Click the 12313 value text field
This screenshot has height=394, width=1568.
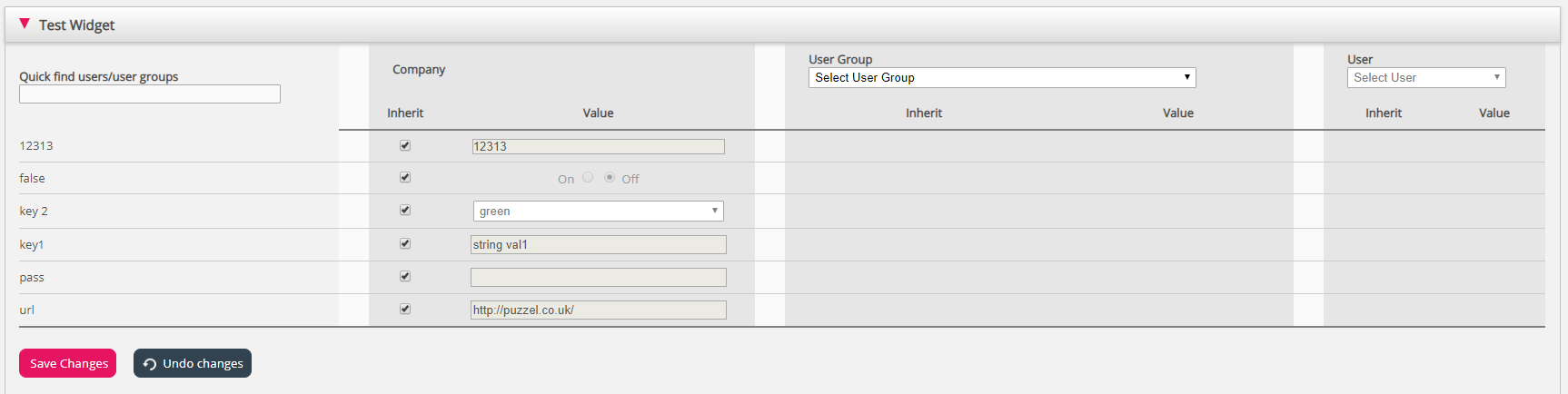[x=598, y=146]
